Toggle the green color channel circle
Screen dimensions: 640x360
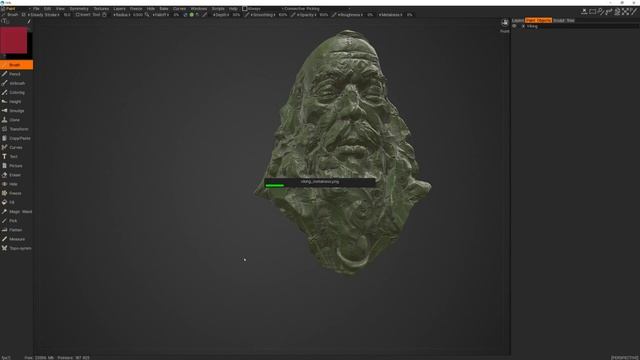click(x=191, y=15)
